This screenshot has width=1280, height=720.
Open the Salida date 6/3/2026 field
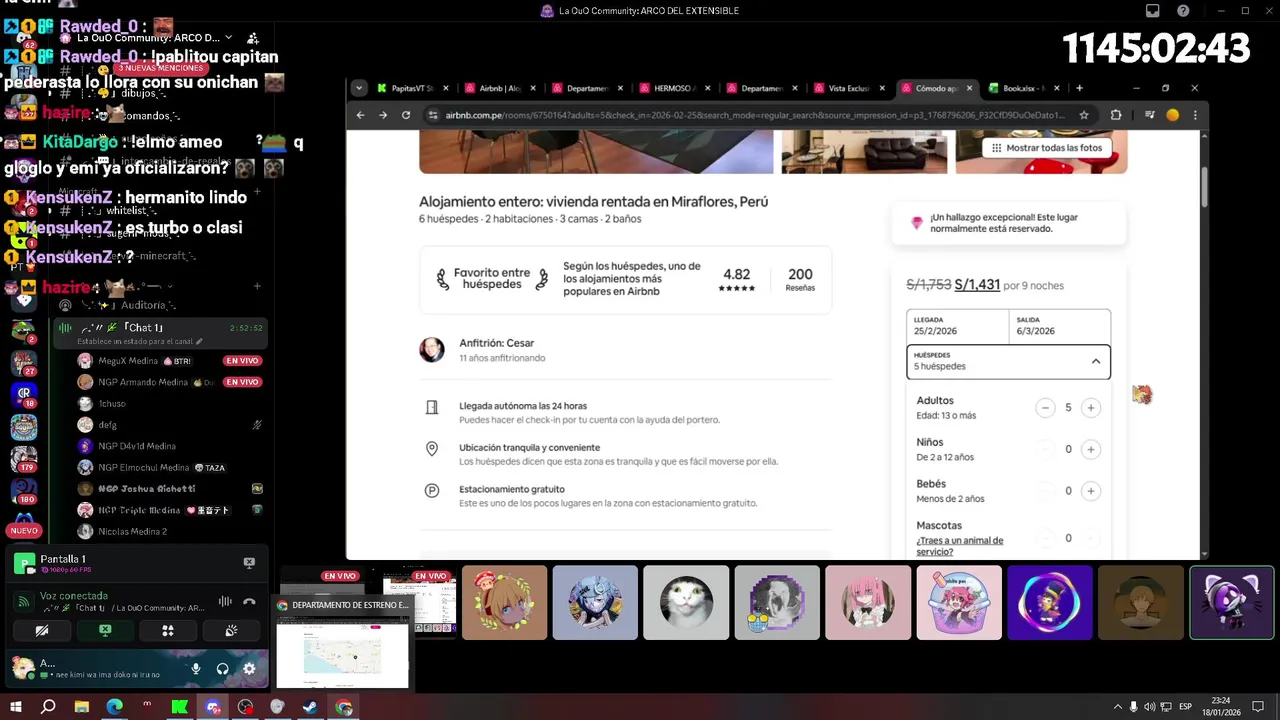[1059, 326]
